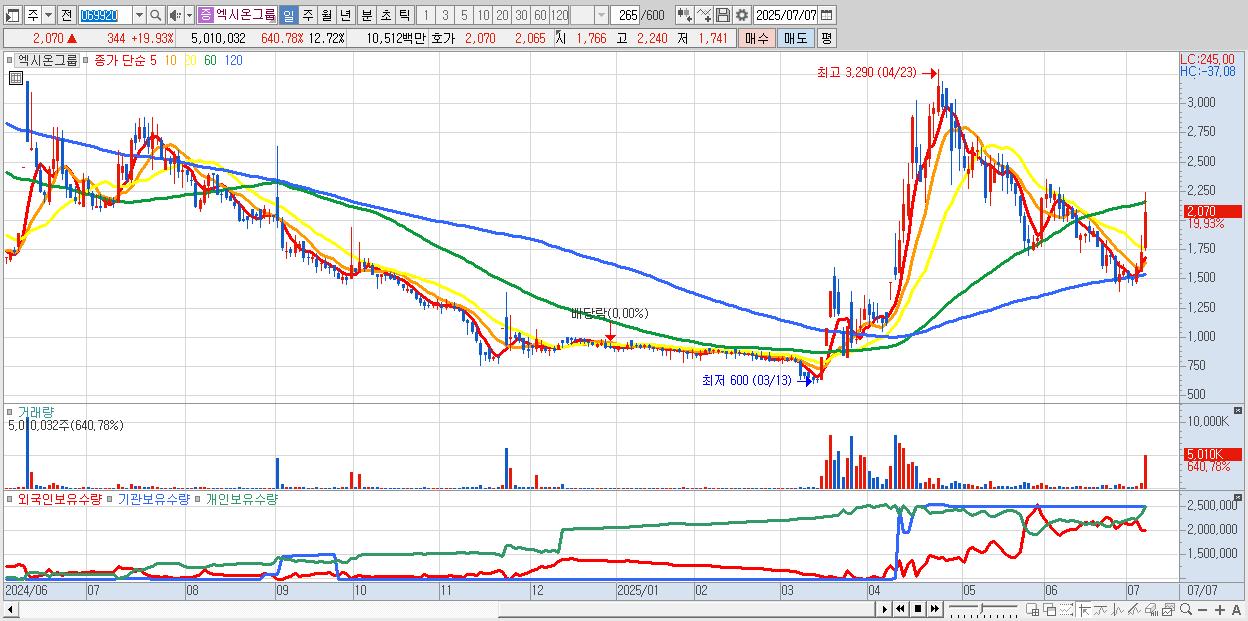Click the zigzag wave tool icon at bottom
The height and width of the screenshot is (621, 1248).
[1118, 610]
